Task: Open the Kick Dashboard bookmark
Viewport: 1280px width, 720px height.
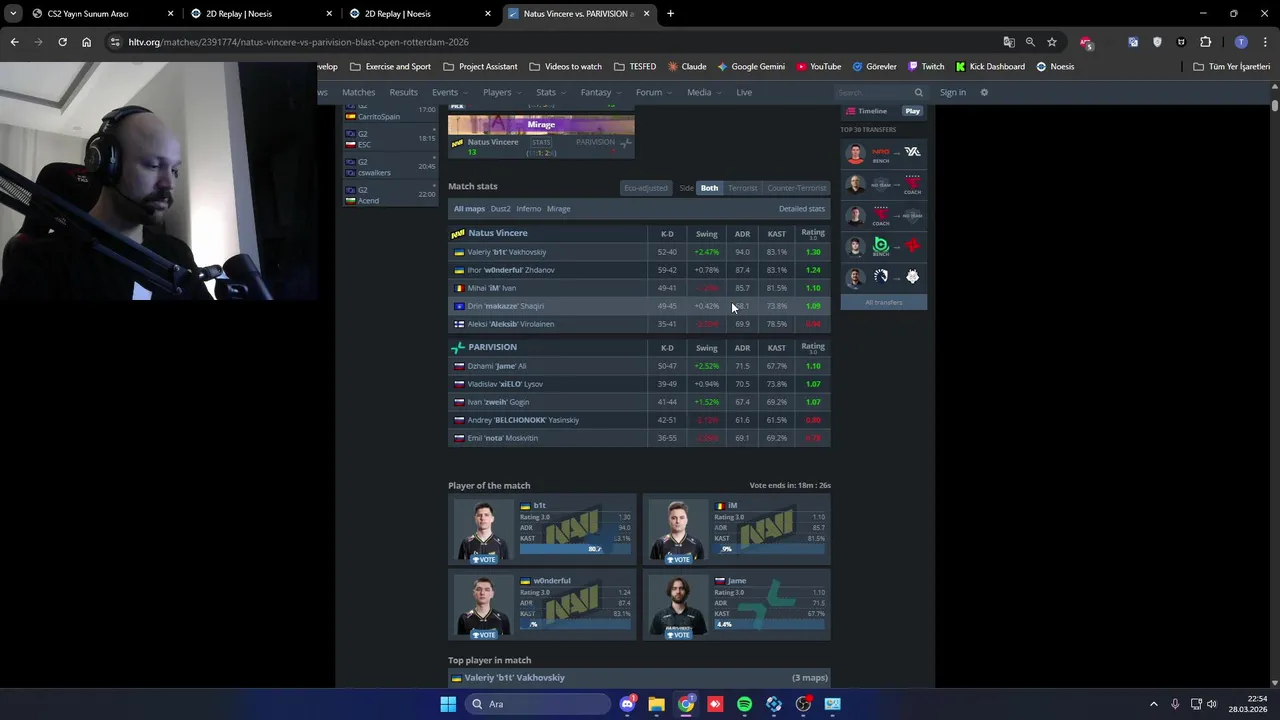Action: coord(990,67)
